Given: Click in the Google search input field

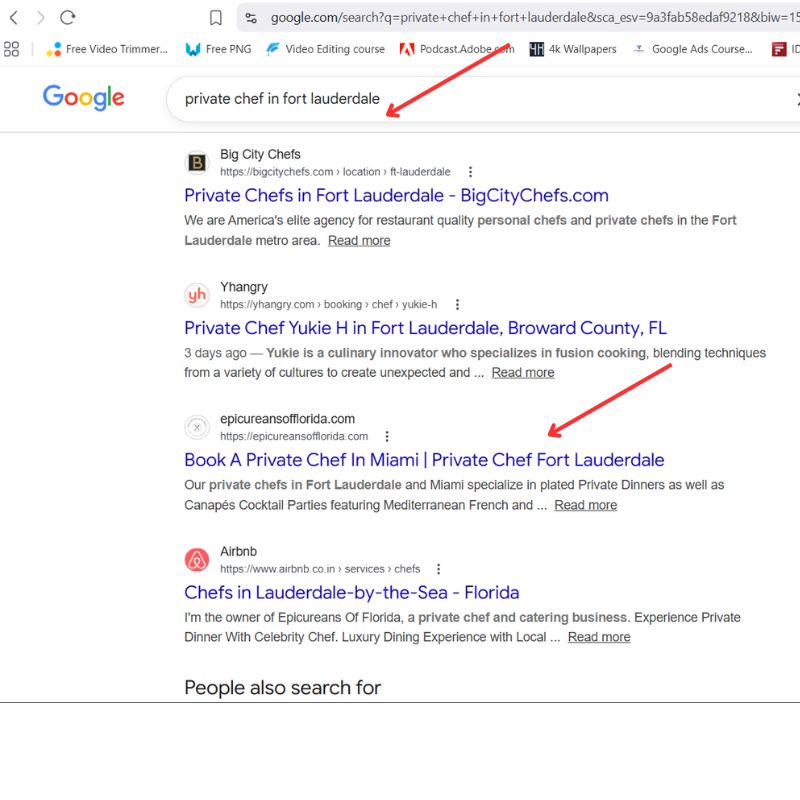Looking at the screenshot, I should point(450,99).
